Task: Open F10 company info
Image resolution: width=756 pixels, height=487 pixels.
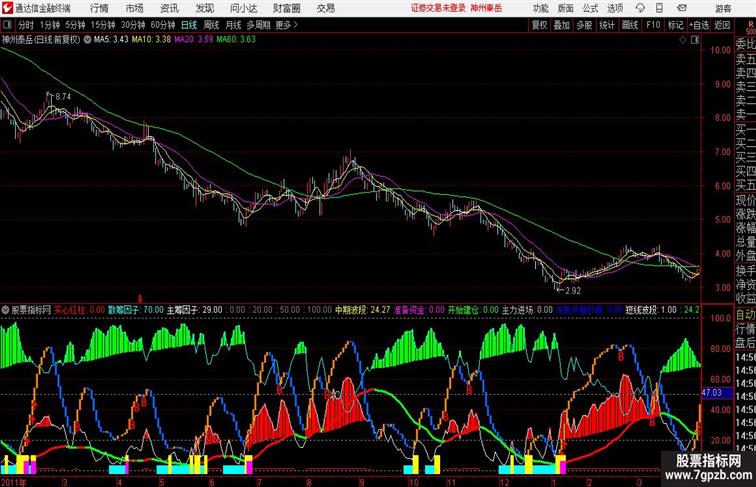Action: tap(653, 25)
